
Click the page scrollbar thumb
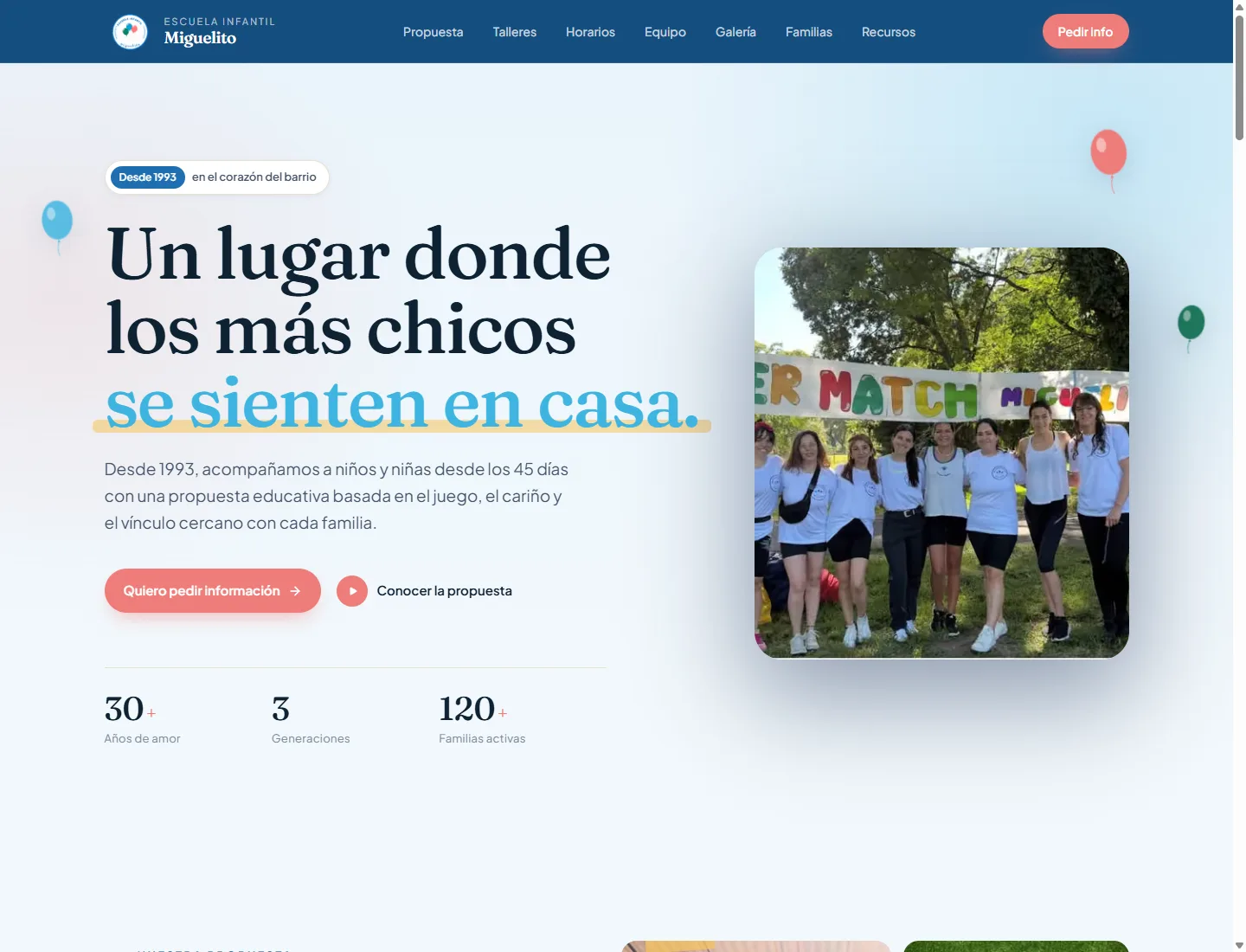coord(1239,76)
